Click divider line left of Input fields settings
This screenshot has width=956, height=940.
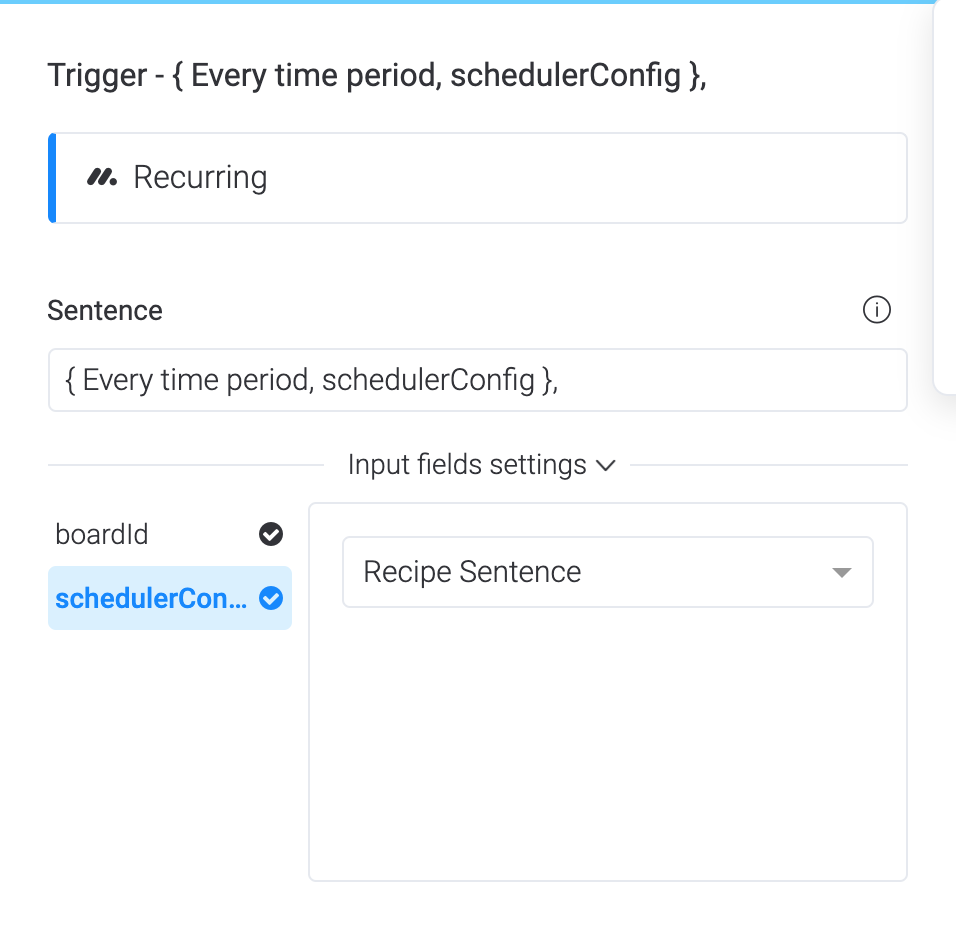click(185, 465)
